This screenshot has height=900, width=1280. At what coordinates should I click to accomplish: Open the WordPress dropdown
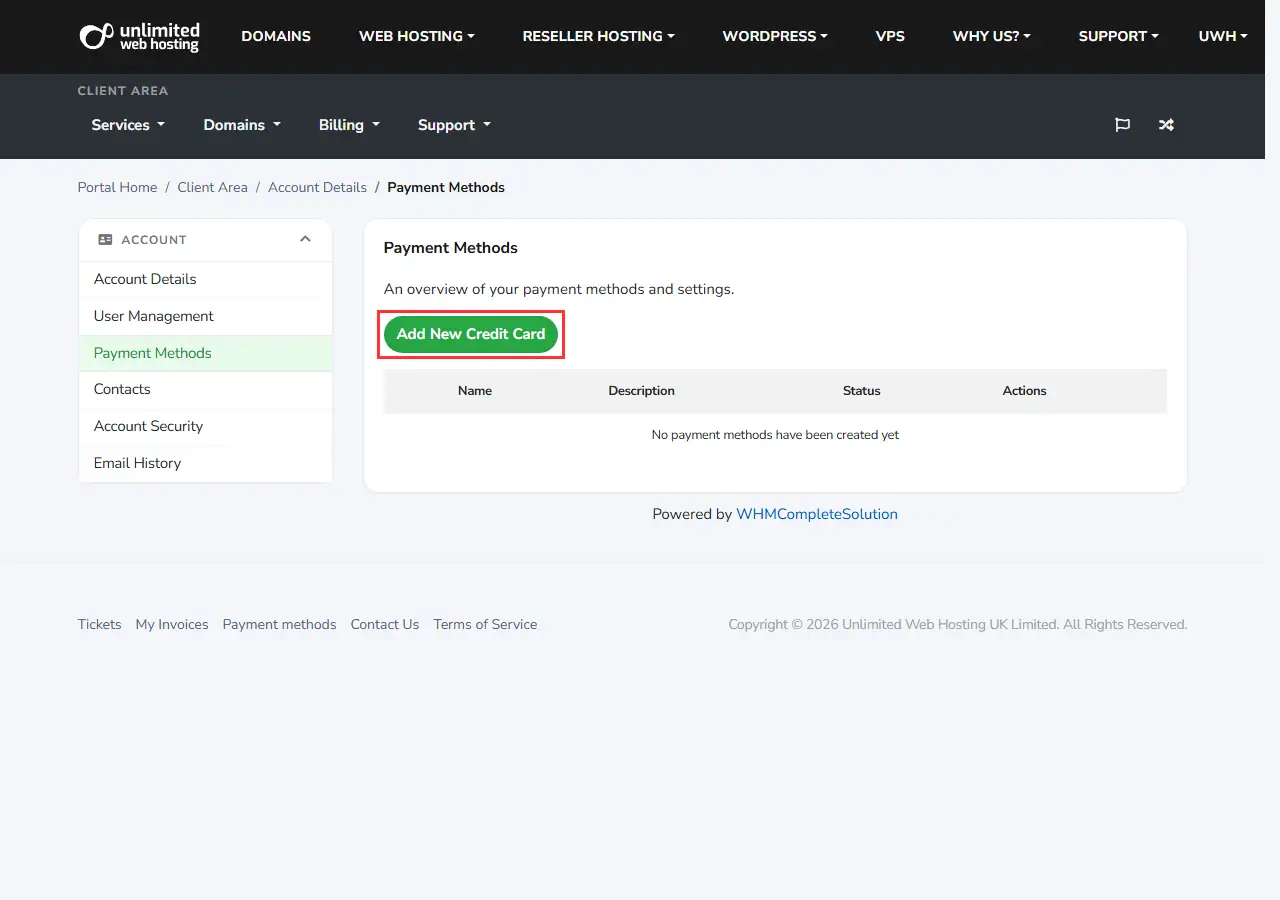point(775,36)
